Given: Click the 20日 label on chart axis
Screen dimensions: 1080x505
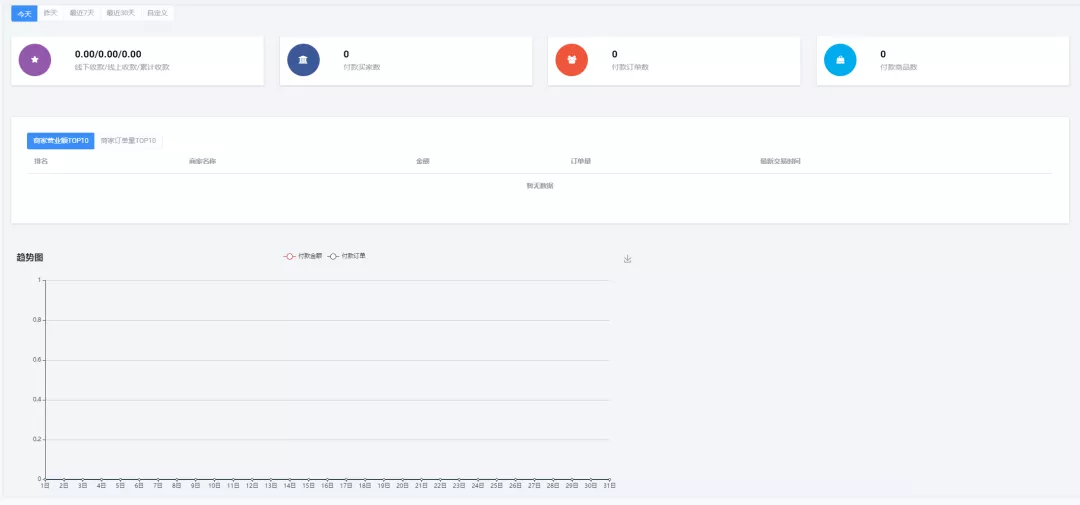Looking at the screenshot, I should (x=402, y=486).
